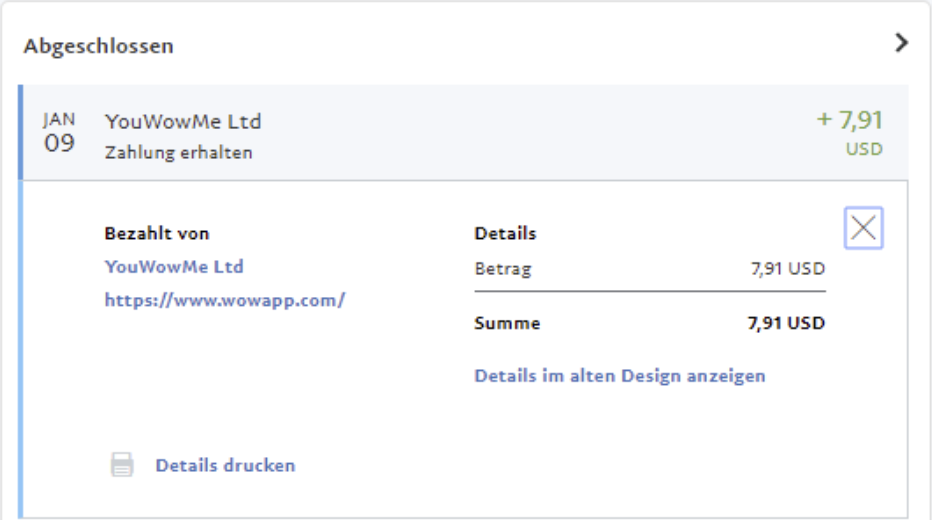Click the printer icon
Viewport: 932px width, 520px height.
(122, 465)
